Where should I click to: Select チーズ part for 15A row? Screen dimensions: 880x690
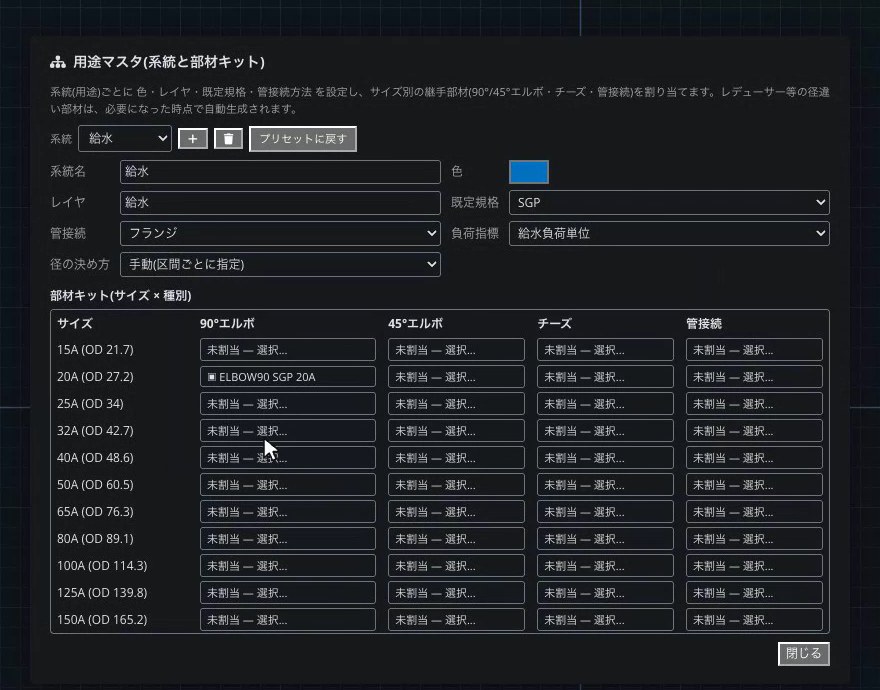(605, 350)
